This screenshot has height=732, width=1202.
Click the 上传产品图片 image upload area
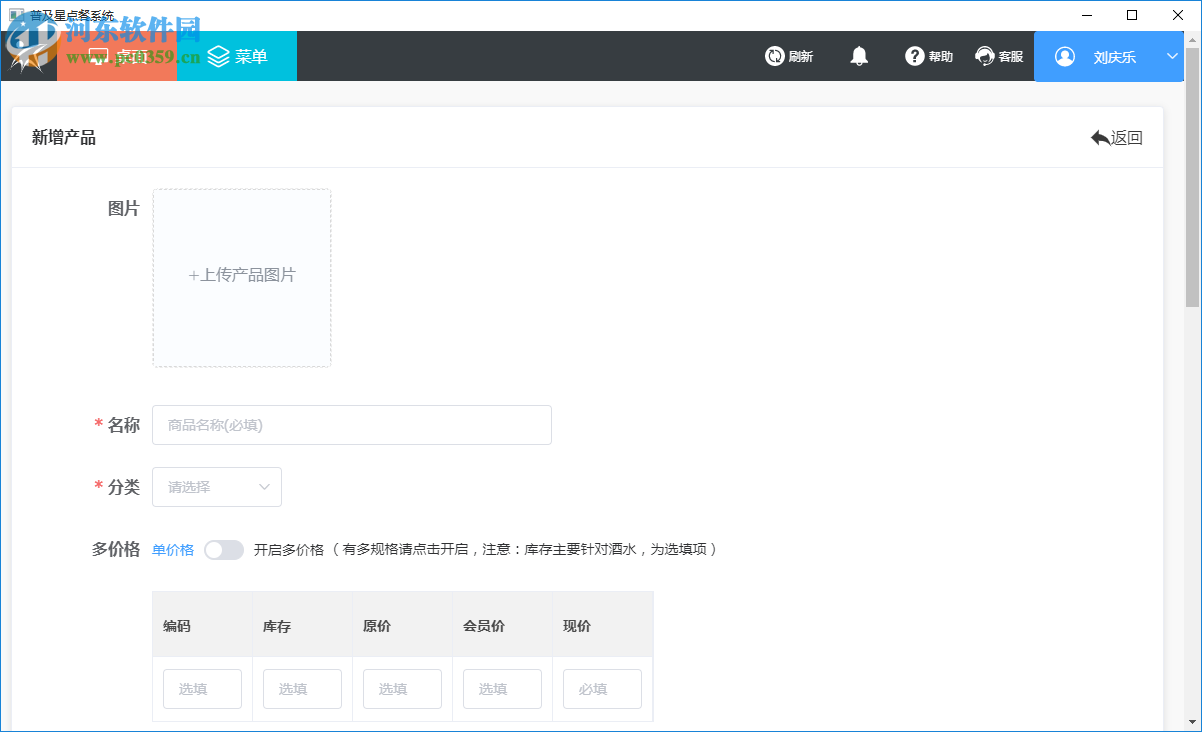242,277
